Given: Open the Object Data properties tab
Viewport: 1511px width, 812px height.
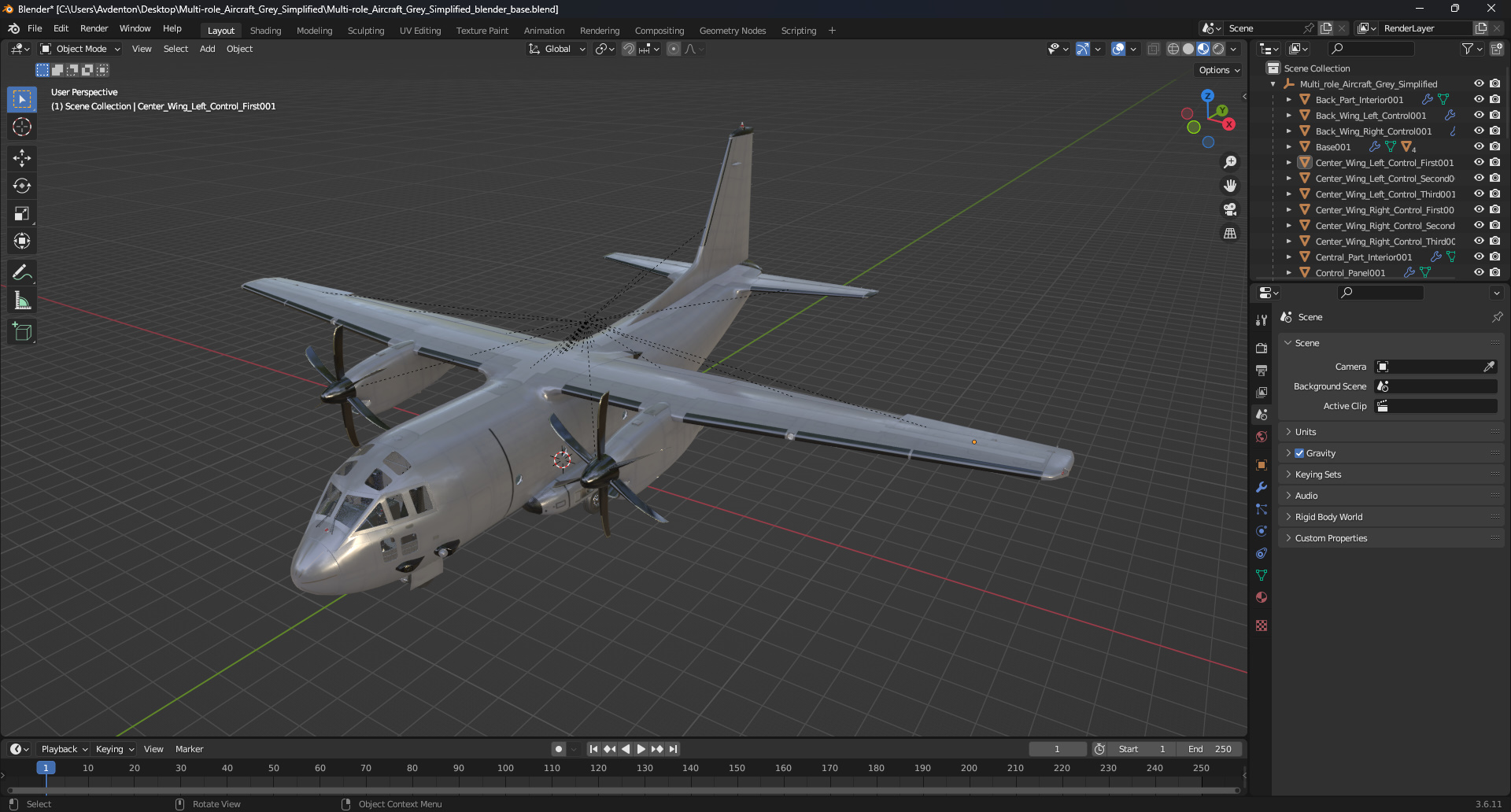Looking at the screenshot, I should (x=1262, y=575).
